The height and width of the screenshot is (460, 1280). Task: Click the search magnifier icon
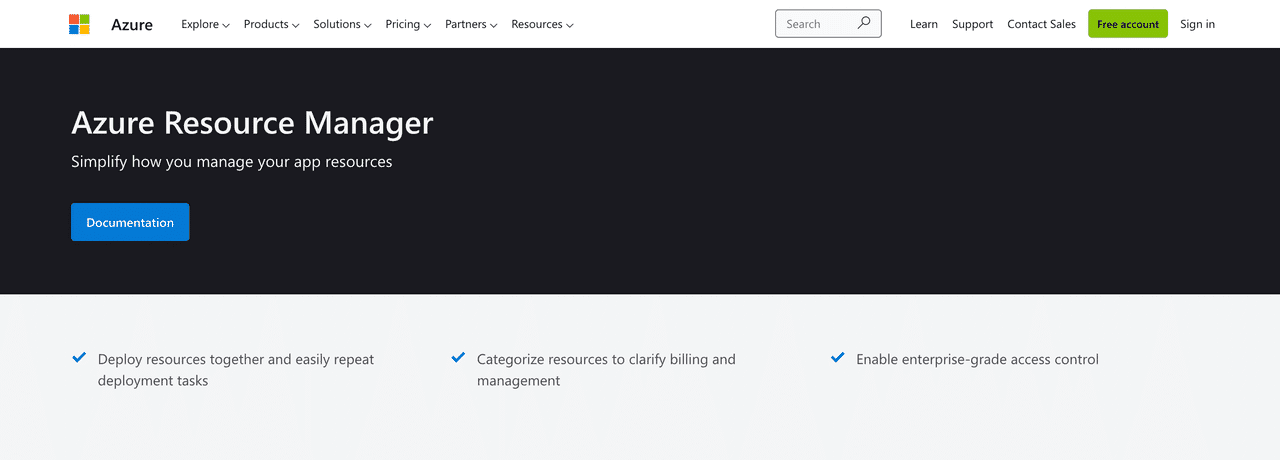864,23
